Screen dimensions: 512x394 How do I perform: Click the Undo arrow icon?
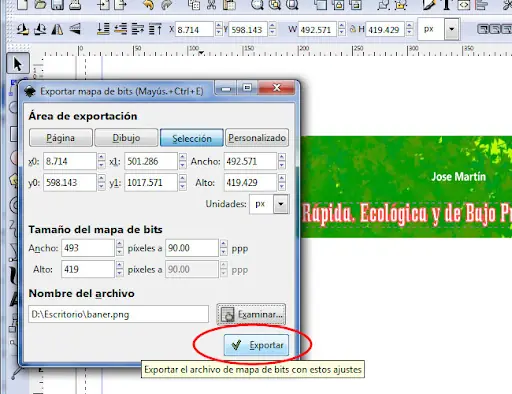(148, 5)
